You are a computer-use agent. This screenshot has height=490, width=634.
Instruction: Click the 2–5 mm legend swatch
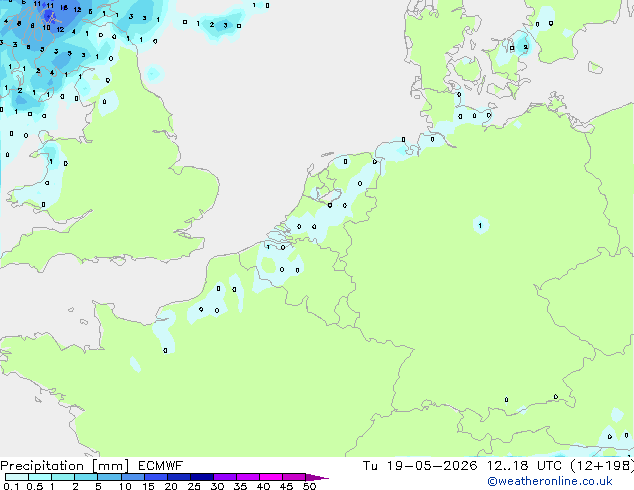[x=86, y=477]
